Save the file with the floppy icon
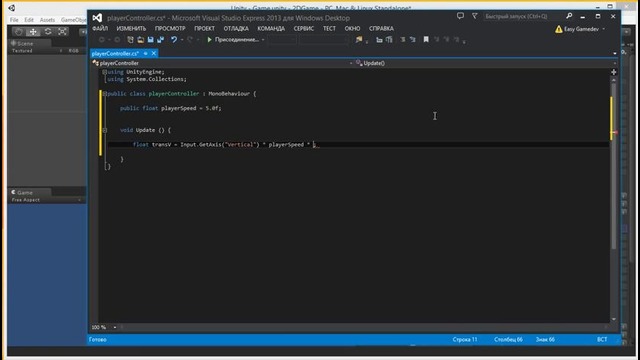640x360 pixels. click(x=151, y=40)
